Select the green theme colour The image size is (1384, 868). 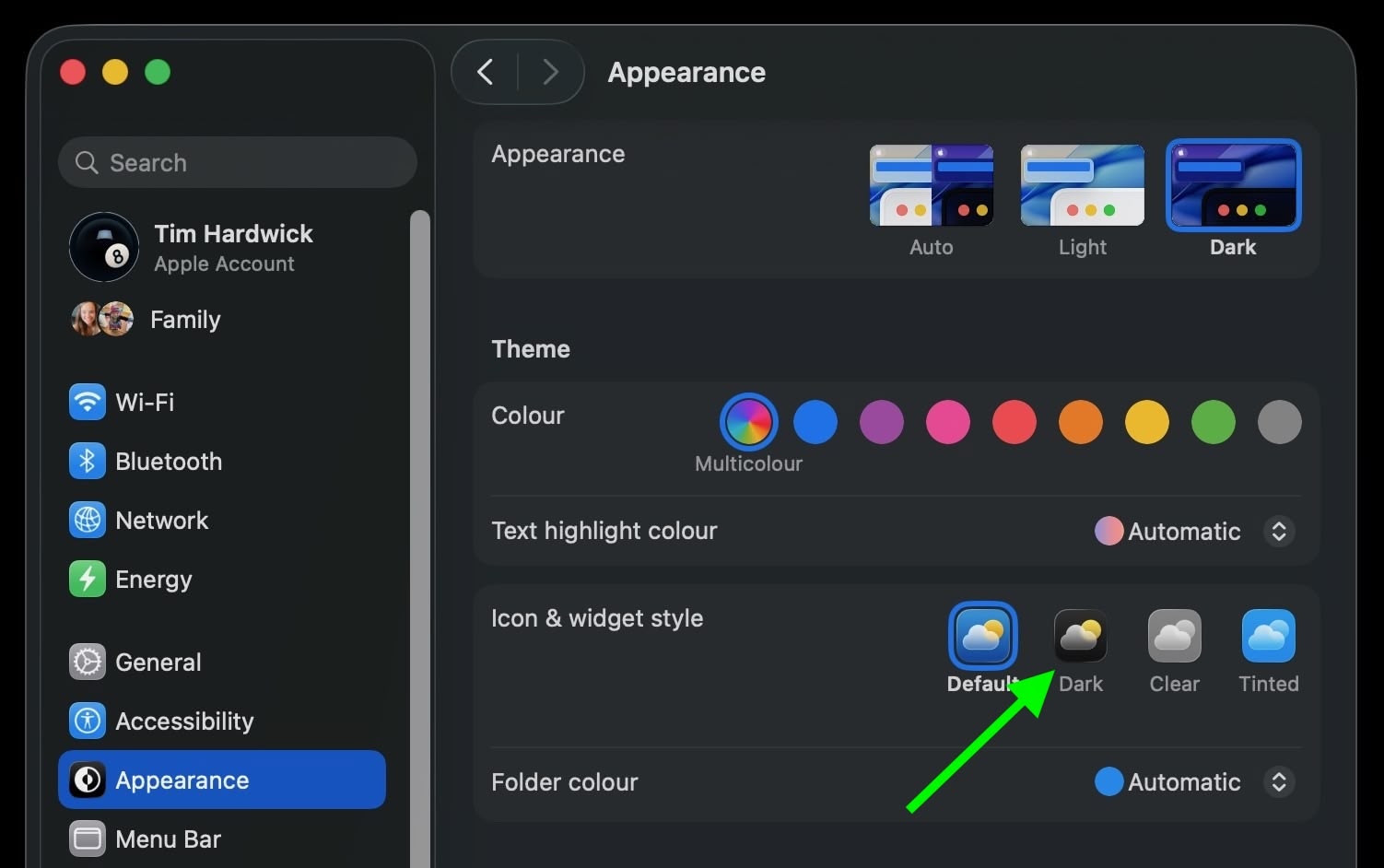click(x=1214, y=422)
